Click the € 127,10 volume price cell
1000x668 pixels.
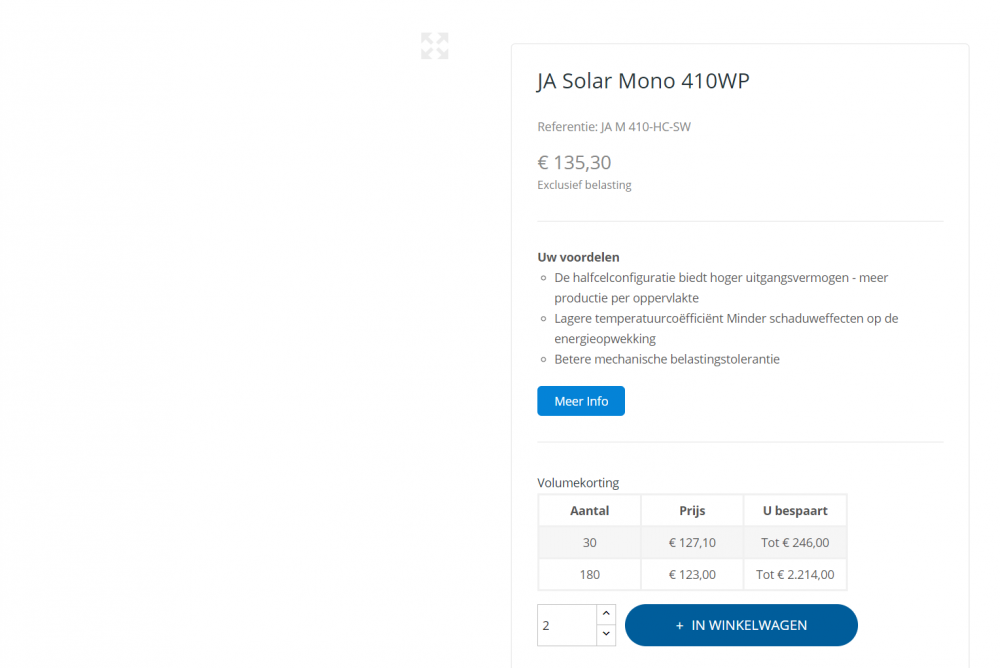pyautogui.click(x=692, y=543)
